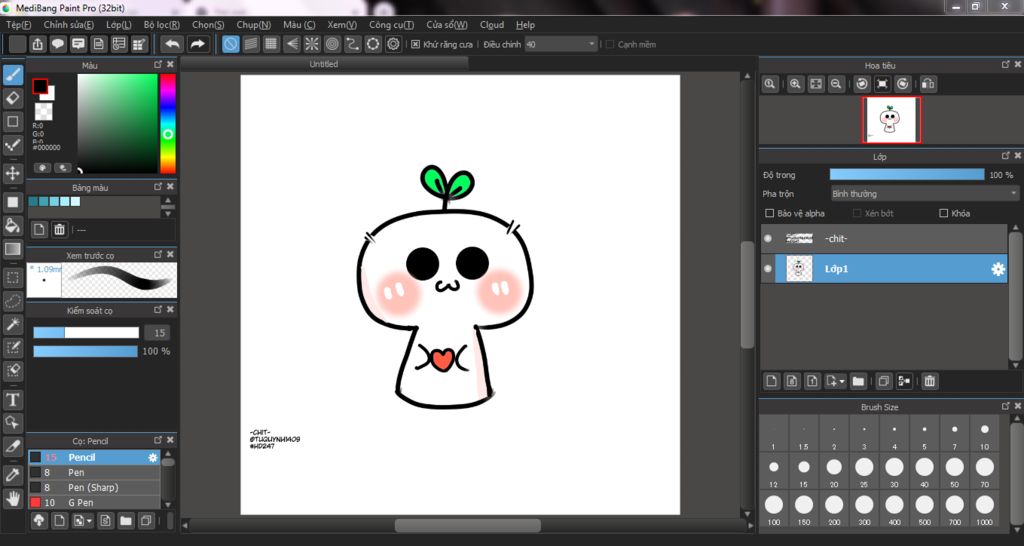
Task: Open the Bộ lọc menu
Action: point(162,25)
